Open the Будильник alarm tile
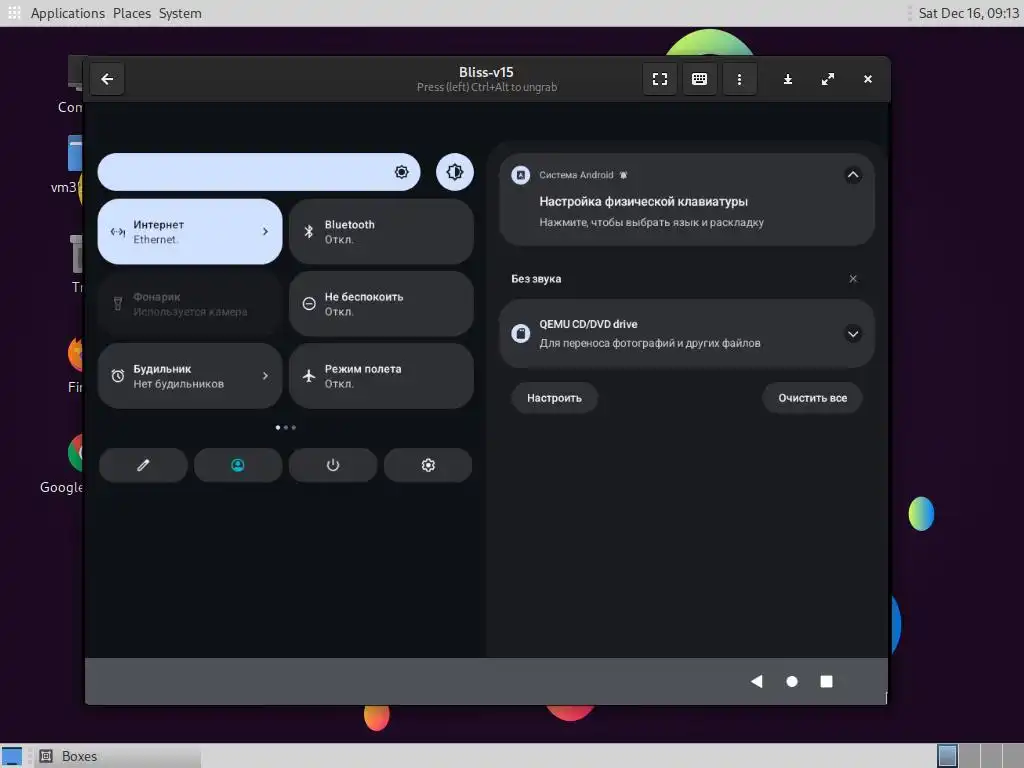The height and width of the screenshot is (768, 1024). (x=190, y=376)
